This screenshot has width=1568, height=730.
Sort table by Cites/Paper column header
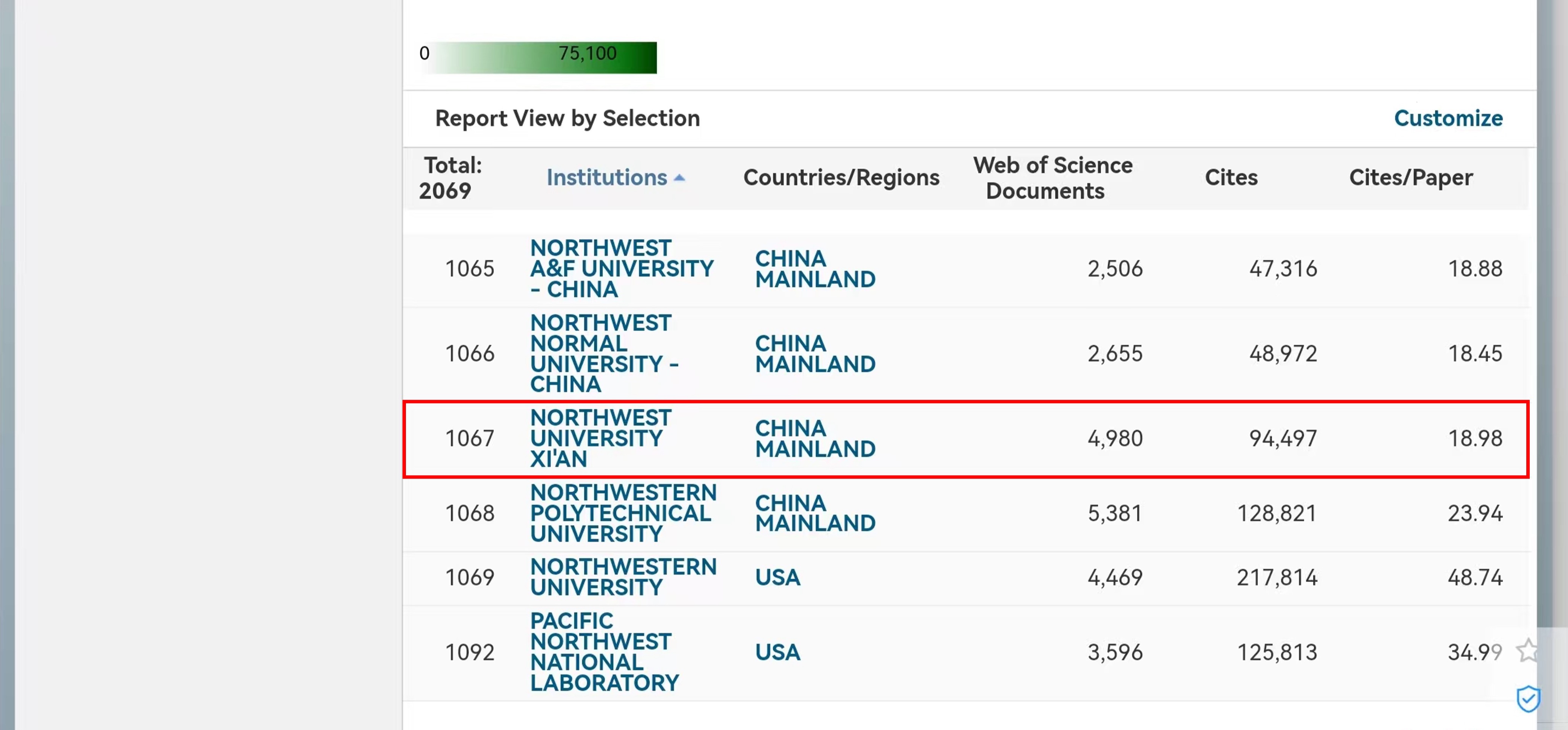(1410, 178)
